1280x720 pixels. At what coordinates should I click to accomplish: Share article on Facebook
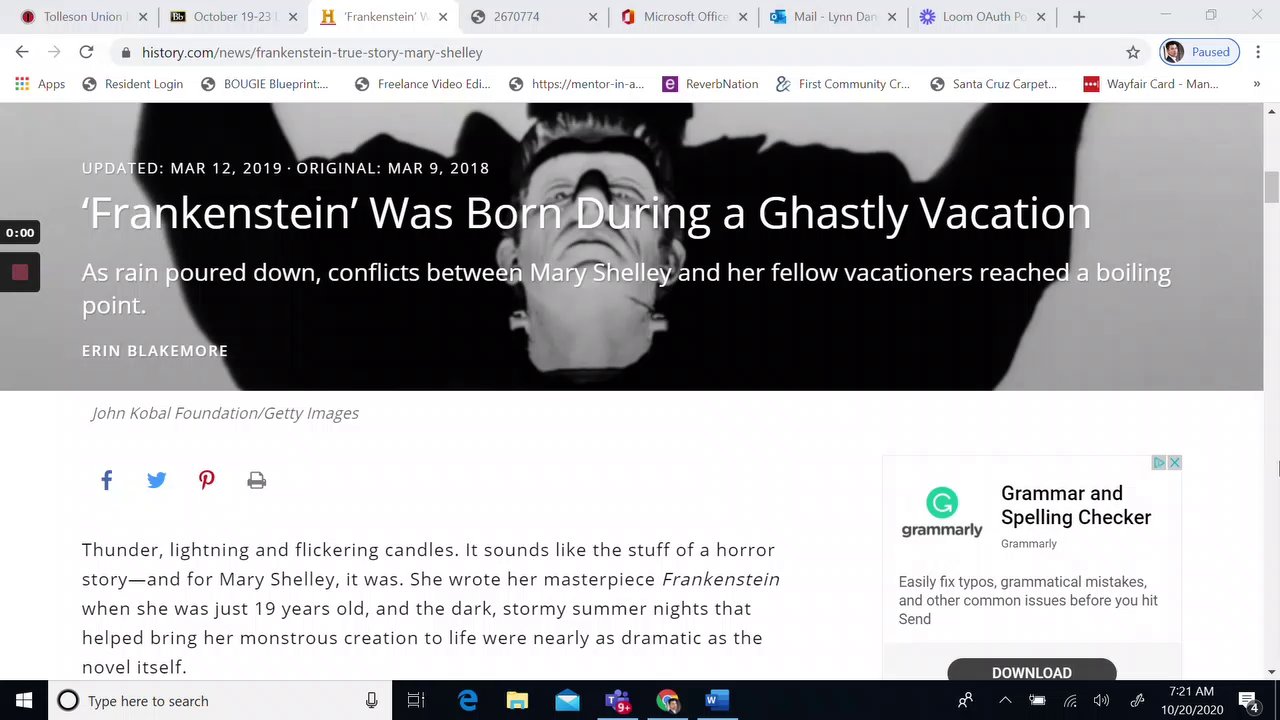coord(107,480)
